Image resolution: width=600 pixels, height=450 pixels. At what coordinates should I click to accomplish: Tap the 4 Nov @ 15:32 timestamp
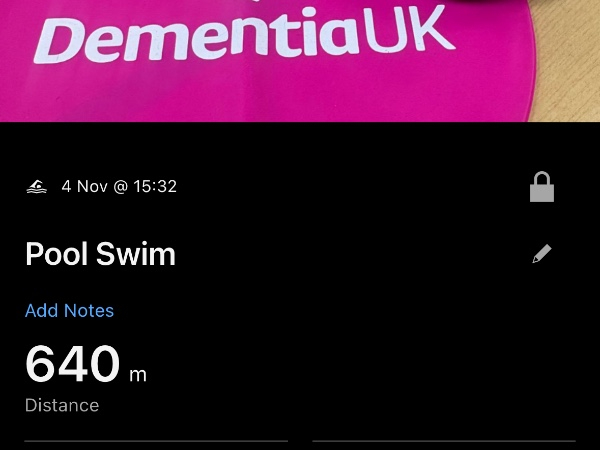119,187
